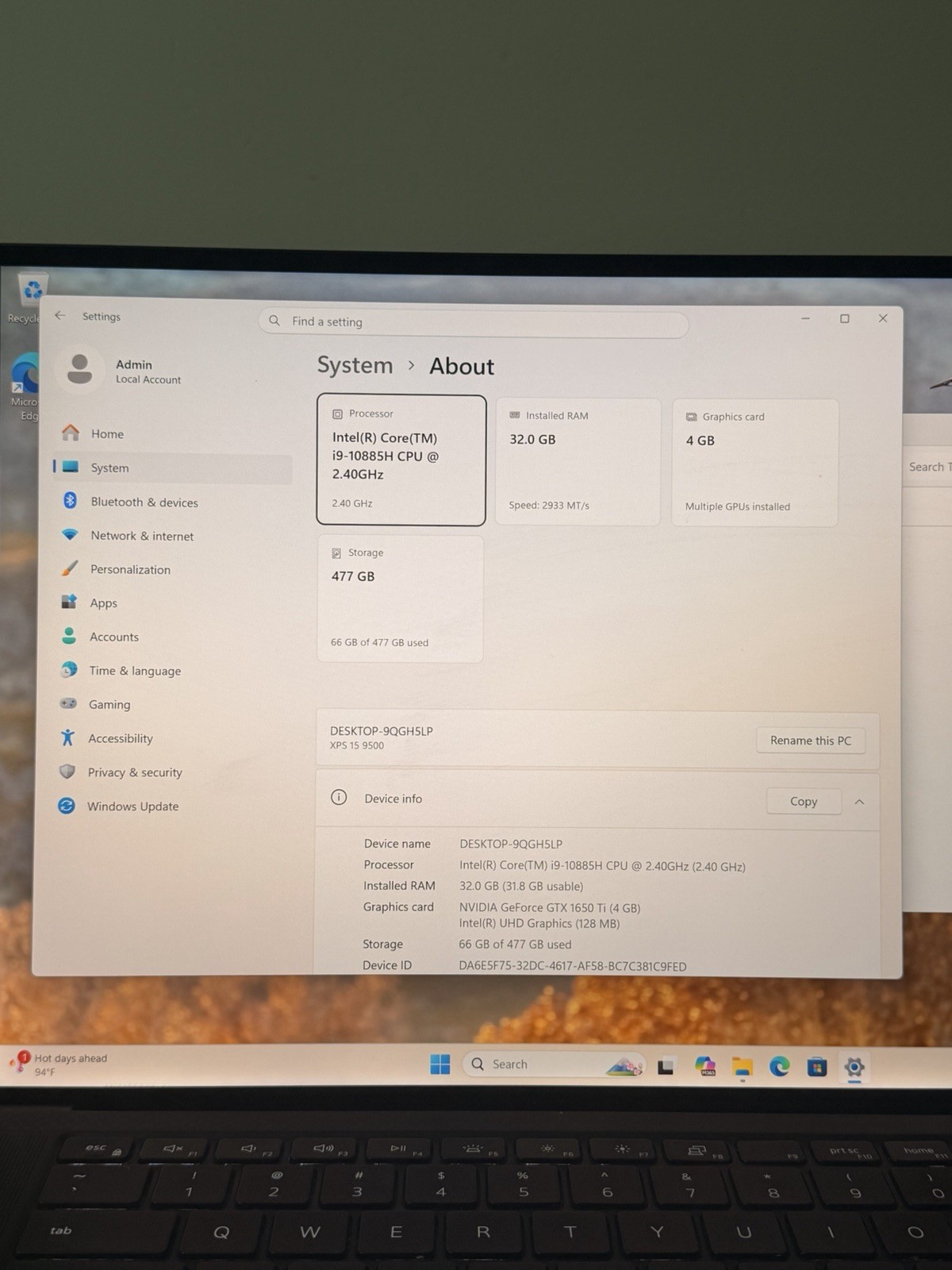
Task: Go back using the Settings back arrow
Action: click(60, 315)
